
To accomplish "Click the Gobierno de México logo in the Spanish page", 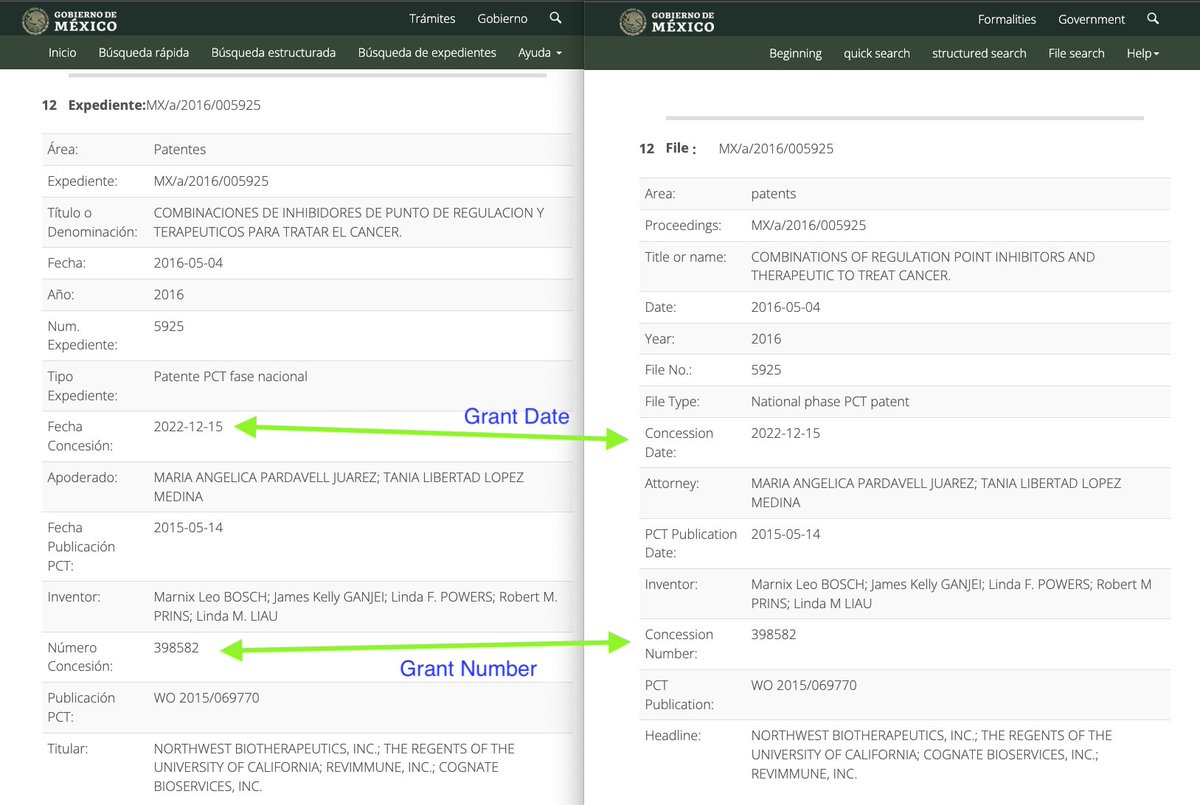I will click(69, 19).
